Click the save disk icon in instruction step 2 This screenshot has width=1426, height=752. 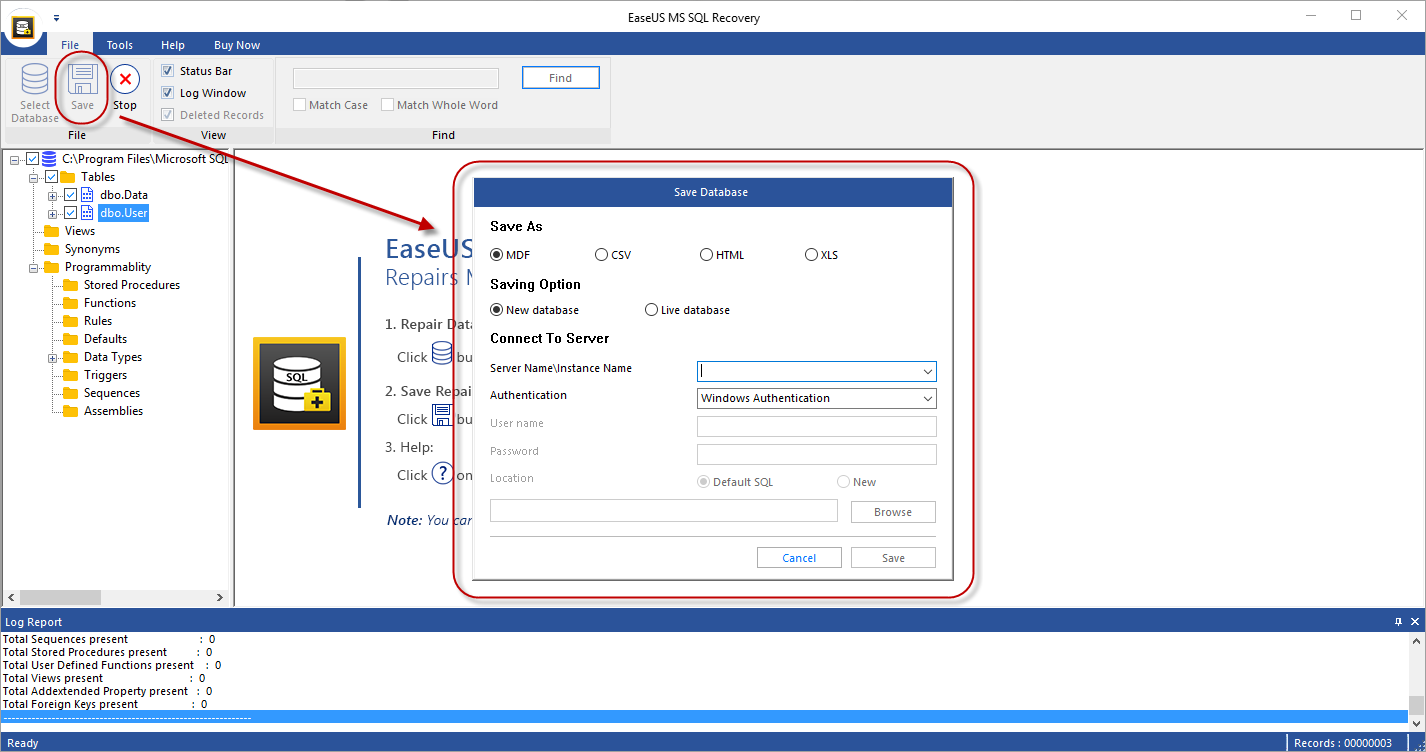tap(442, 416)
